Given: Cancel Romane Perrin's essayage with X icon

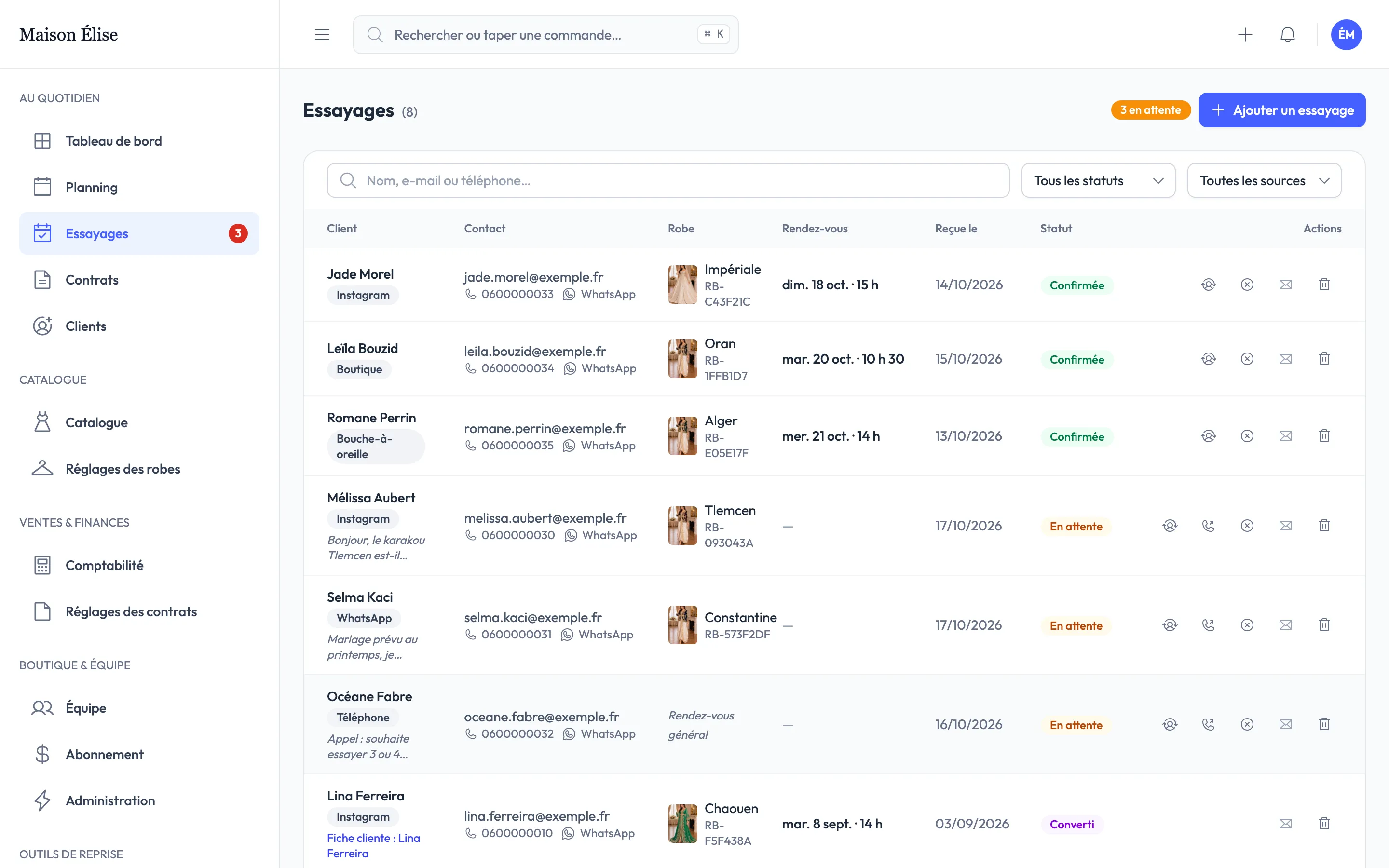Looking at the screenshot, I should [x=1247, y=436].
